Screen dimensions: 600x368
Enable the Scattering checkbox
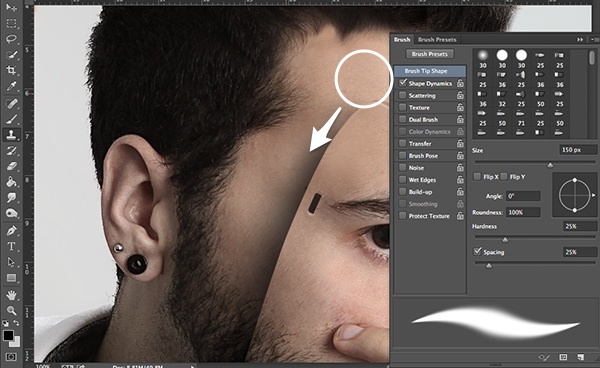[x=403, y=95]
